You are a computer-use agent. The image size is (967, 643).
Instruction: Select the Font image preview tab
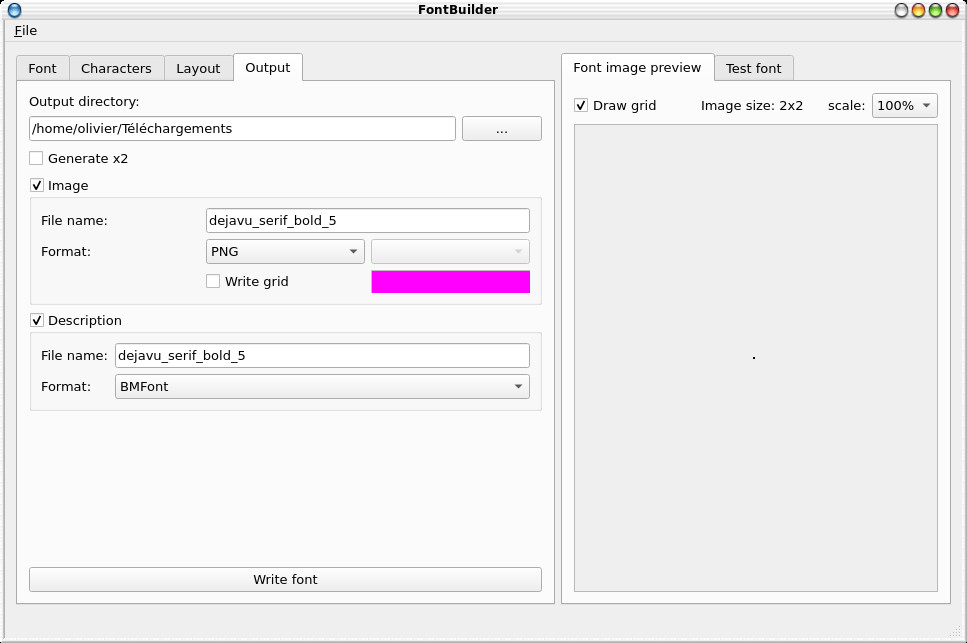637,67
